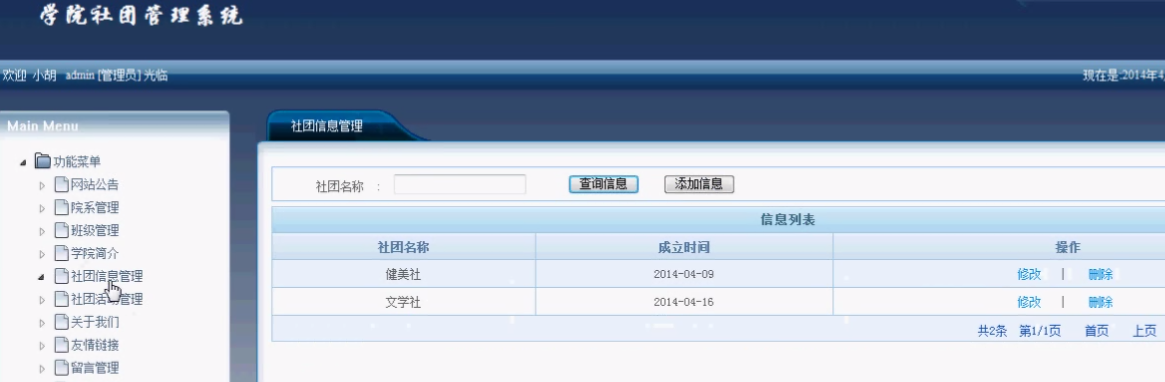Click the 操作 column header
Screen dimensions: 1165x382
pyautogui.click(x=1067, y=247)
